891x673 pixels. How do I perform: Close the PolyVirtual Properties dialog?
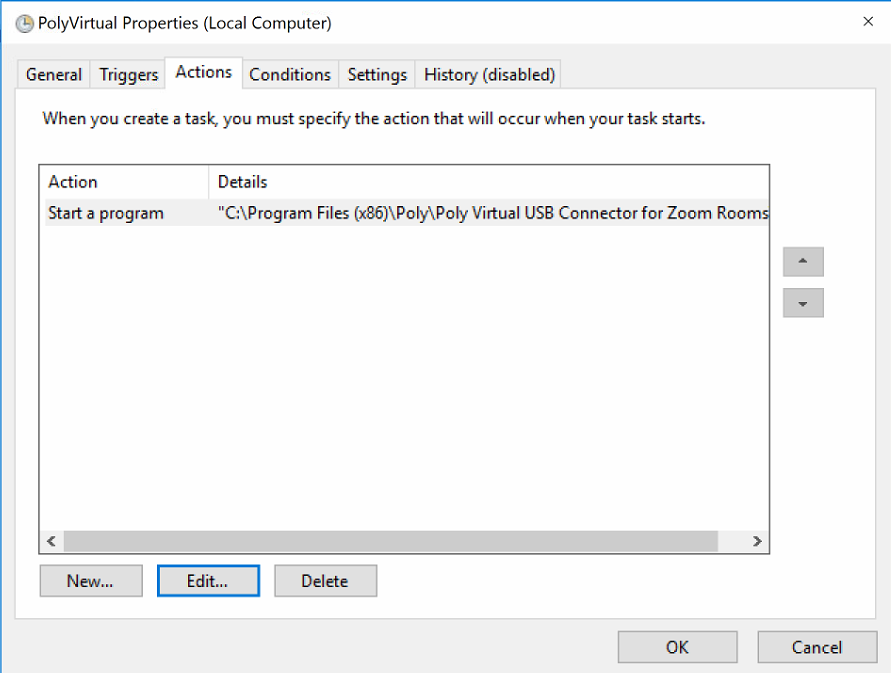(868, 22)
